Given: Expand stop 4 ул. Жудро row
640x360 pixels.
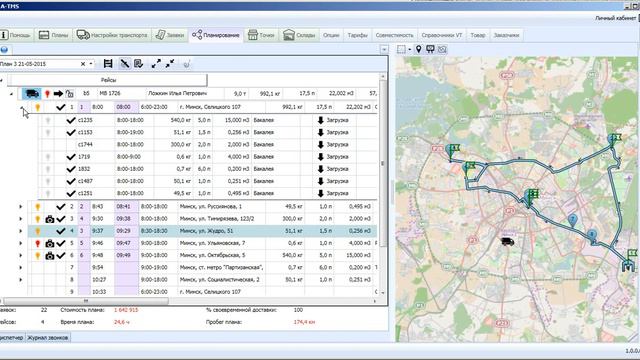Looking at the screenshot, I should 21,231.
